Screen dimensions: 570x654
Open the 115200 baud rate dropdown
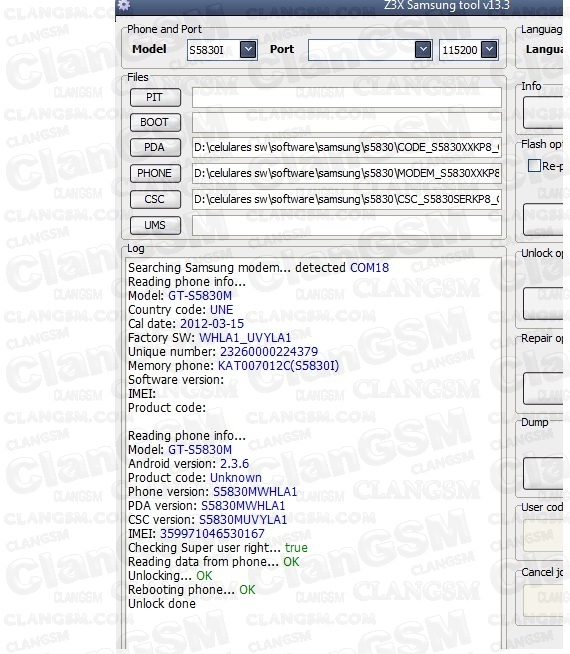[x=489, y=50]
